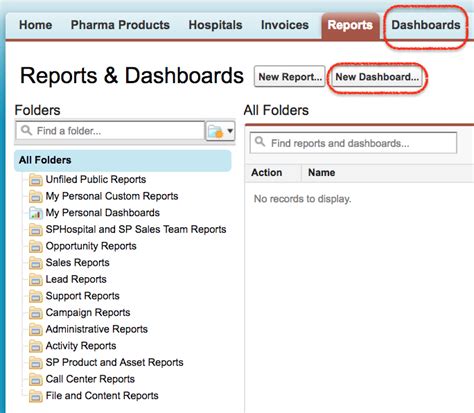Open SPHospital and SP Sales Team Reports

point(136,229)
